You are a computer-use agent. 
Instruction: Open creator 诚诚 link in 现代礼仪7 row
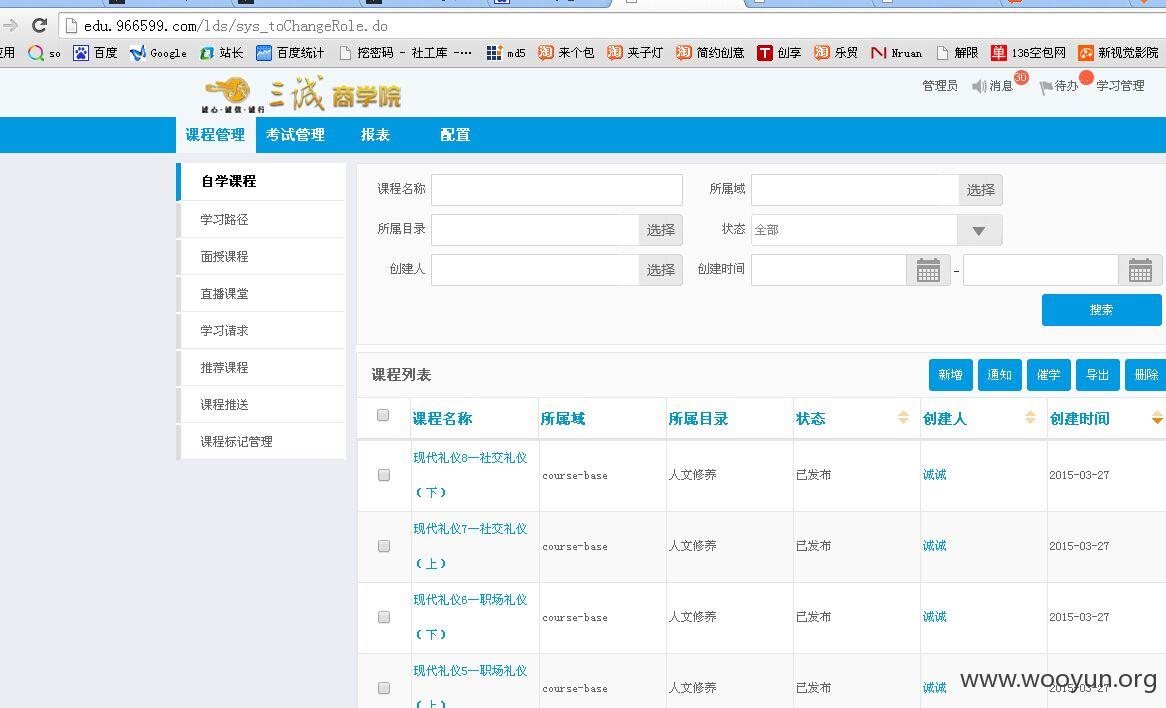coord(935,546)
